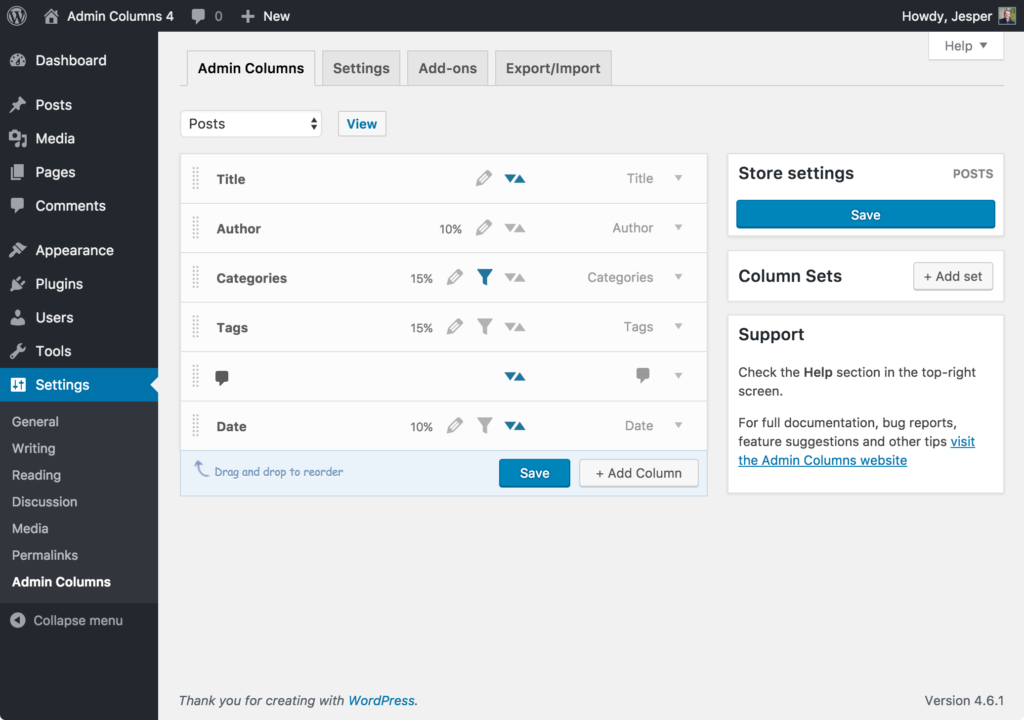Toggle inline edit pencil for Author
The height and width of the screenshot is (720, 1024).
[484, 227]
